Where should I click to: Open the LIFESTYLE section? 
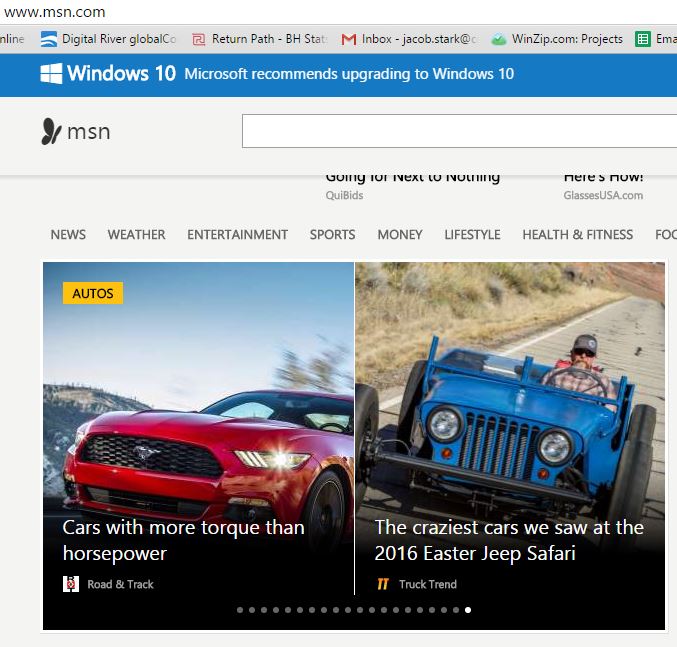[x=472, y=234]
